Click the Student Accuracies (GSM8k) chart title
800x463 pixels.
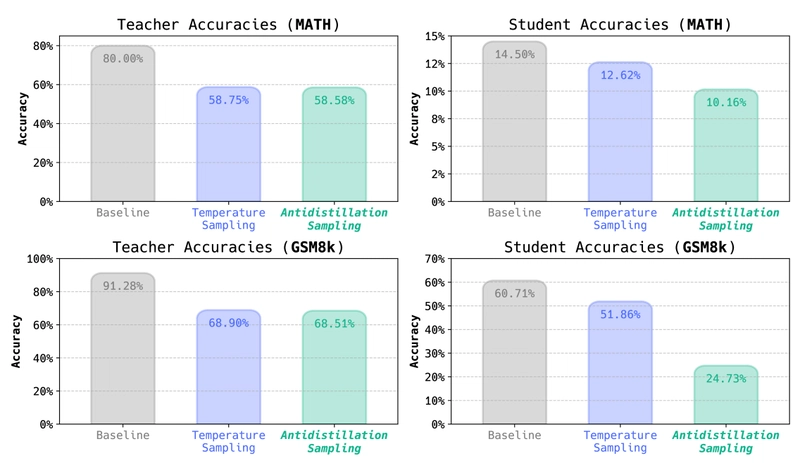[x=620, y=247]
